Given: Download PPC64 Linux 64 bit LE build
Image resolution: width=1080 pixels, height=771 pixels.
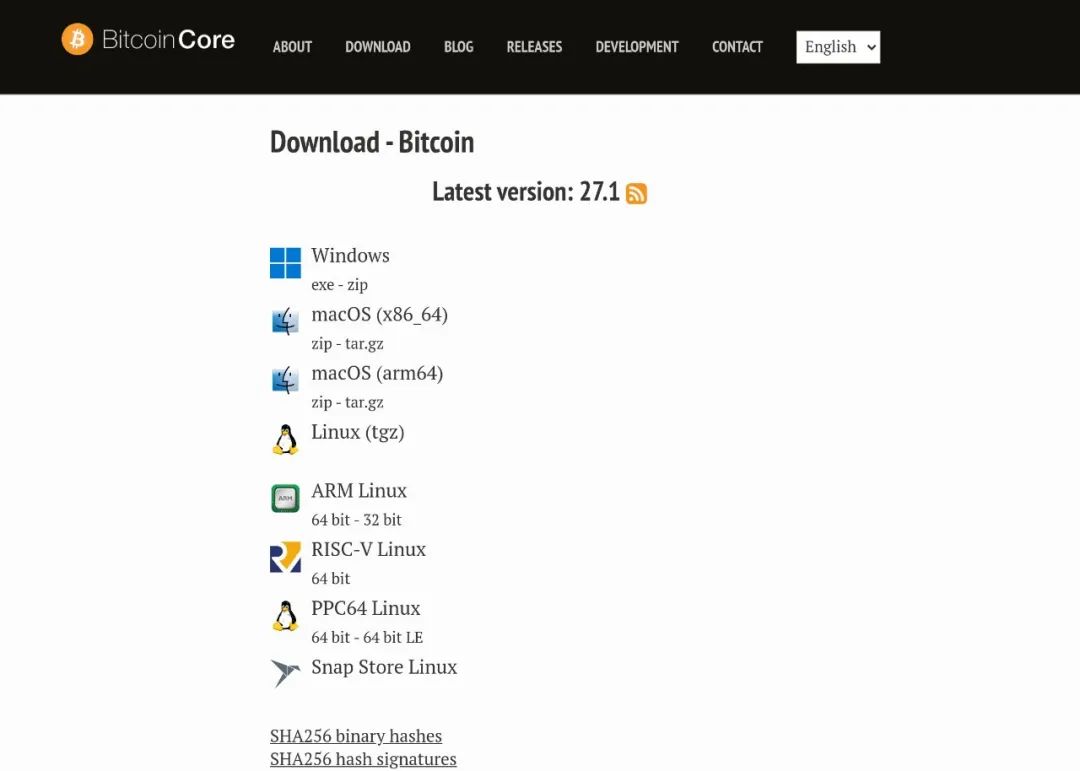Looking at the screenshot, I should click(393, 638).
